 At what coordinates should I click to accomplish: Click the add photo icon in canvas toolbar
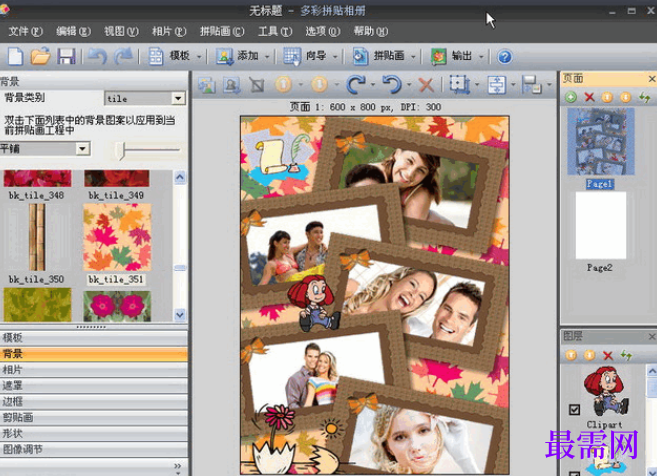(x=231, y=85)
